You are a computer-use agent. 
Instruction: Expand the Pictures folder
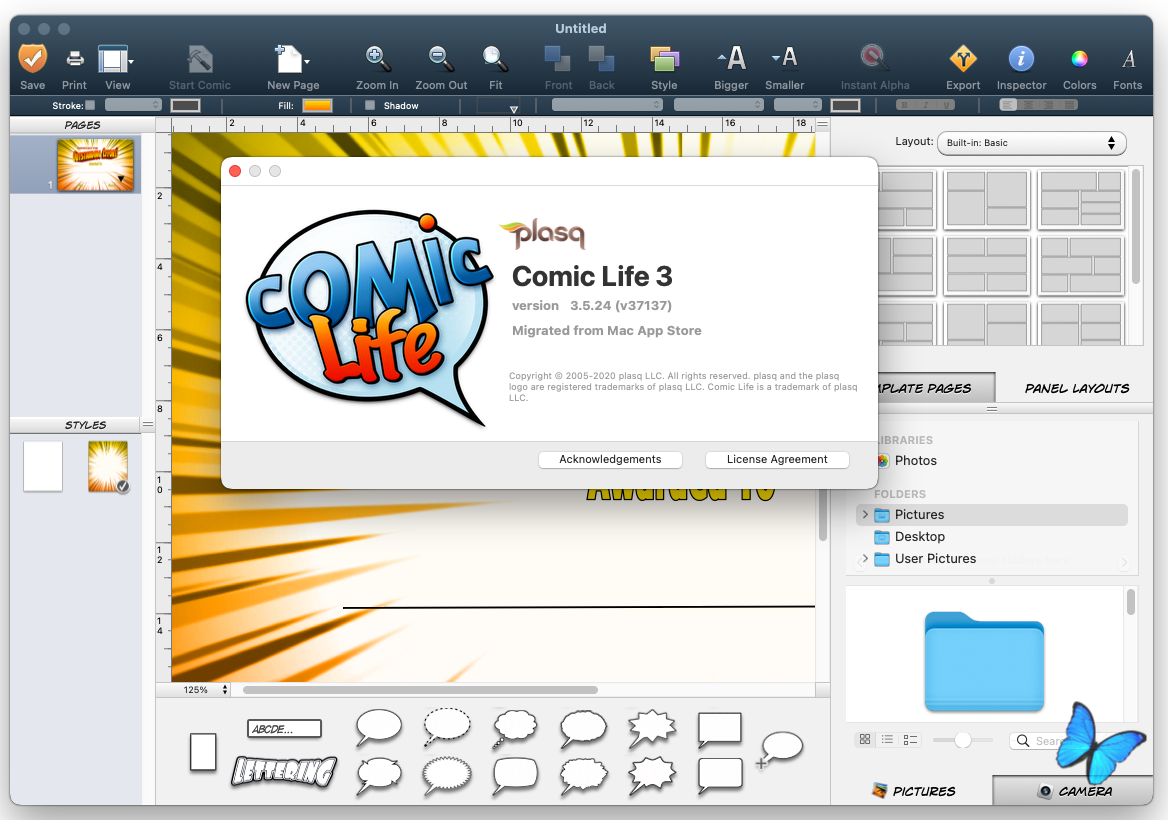click(865, 515)
